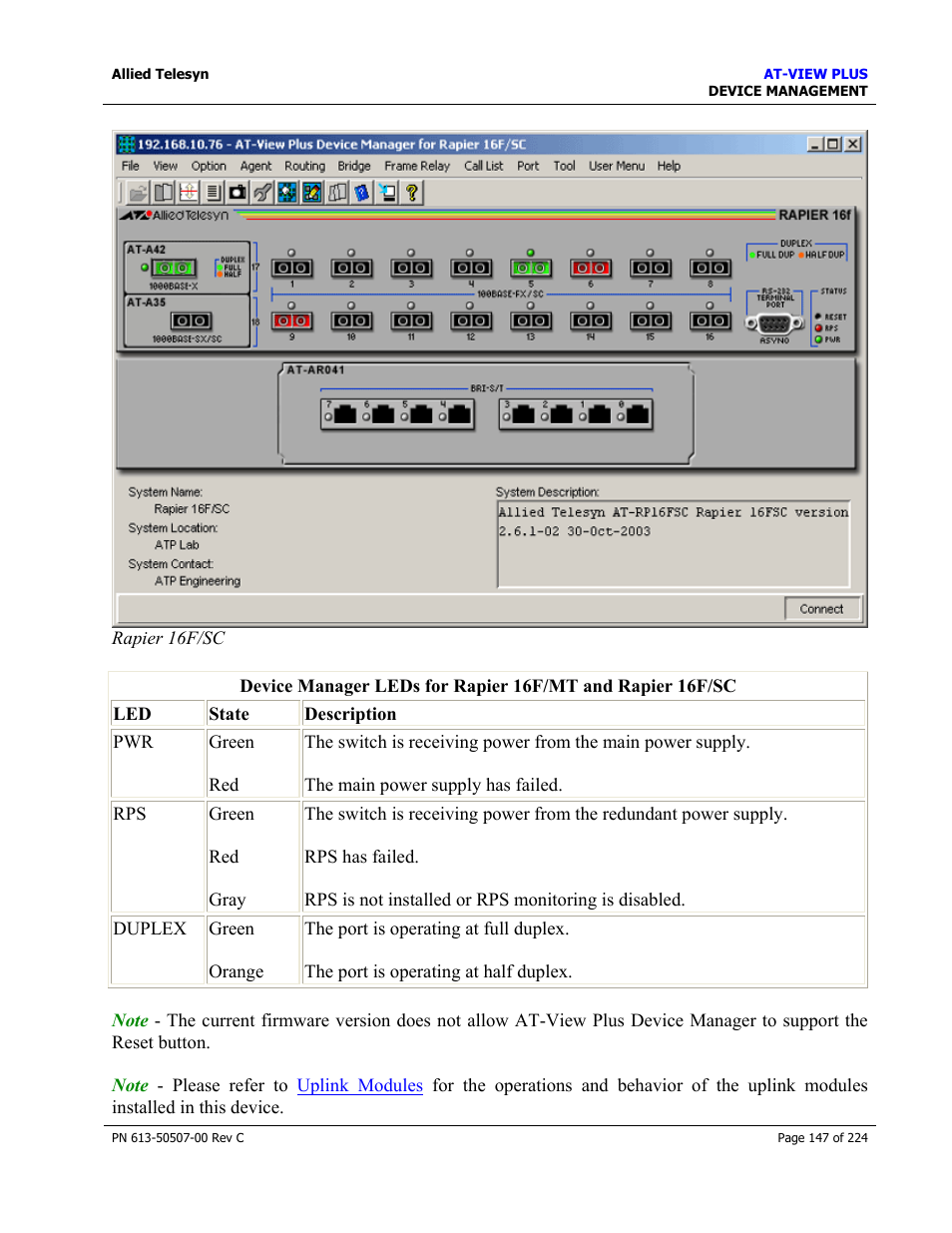Click the Connect button
The width and height of the screenshot is (952, 1233).
[x=821, y=609]
